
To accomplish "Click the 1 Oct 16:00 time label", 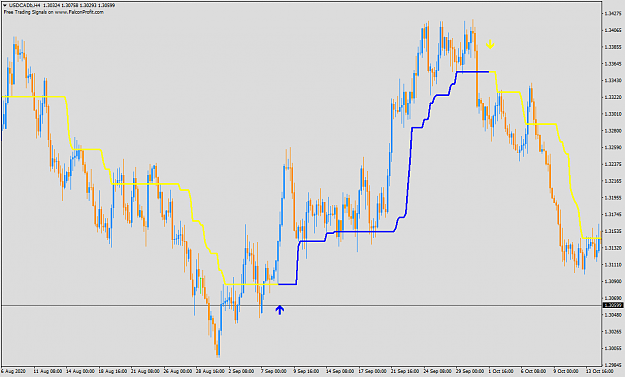I will 501,371.
